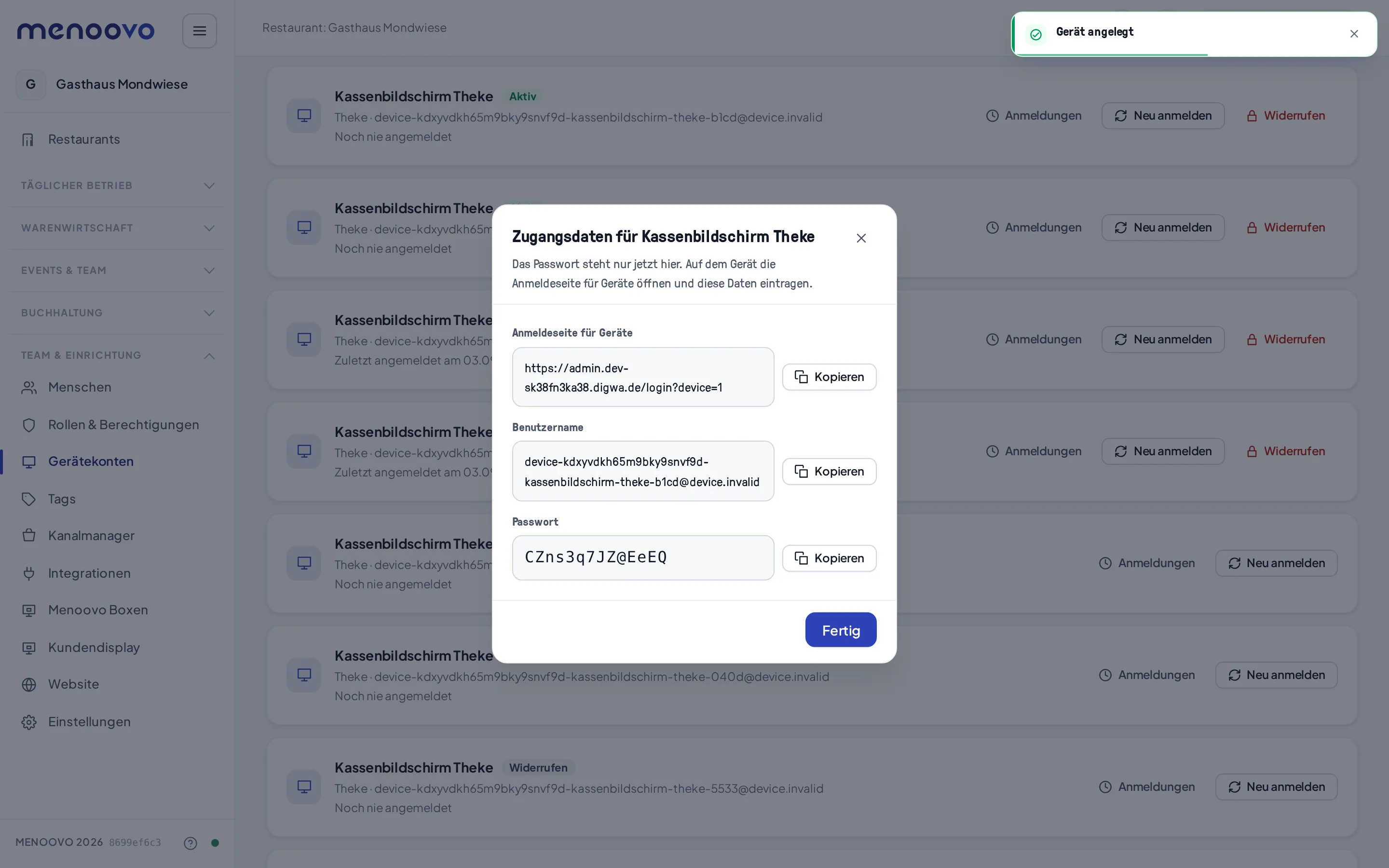Expand the Täglicher Betrieb section
The width and height of the screenshot is (1389, 868).
coord(118,186)
